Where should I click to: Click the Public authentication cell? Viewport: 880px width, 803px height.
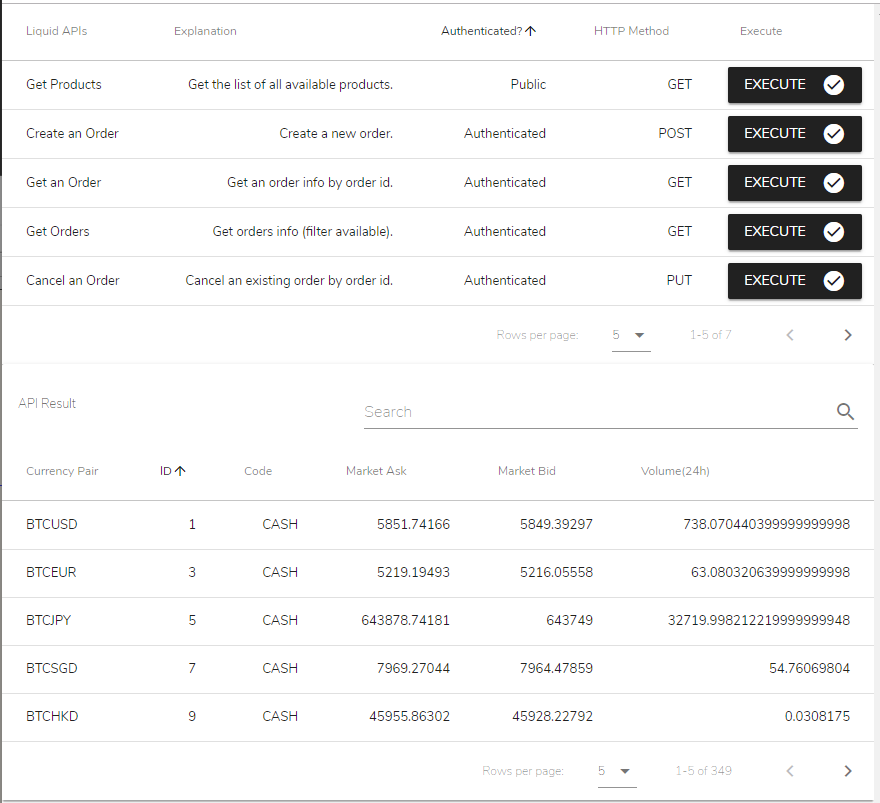click(x=528, y=85)
